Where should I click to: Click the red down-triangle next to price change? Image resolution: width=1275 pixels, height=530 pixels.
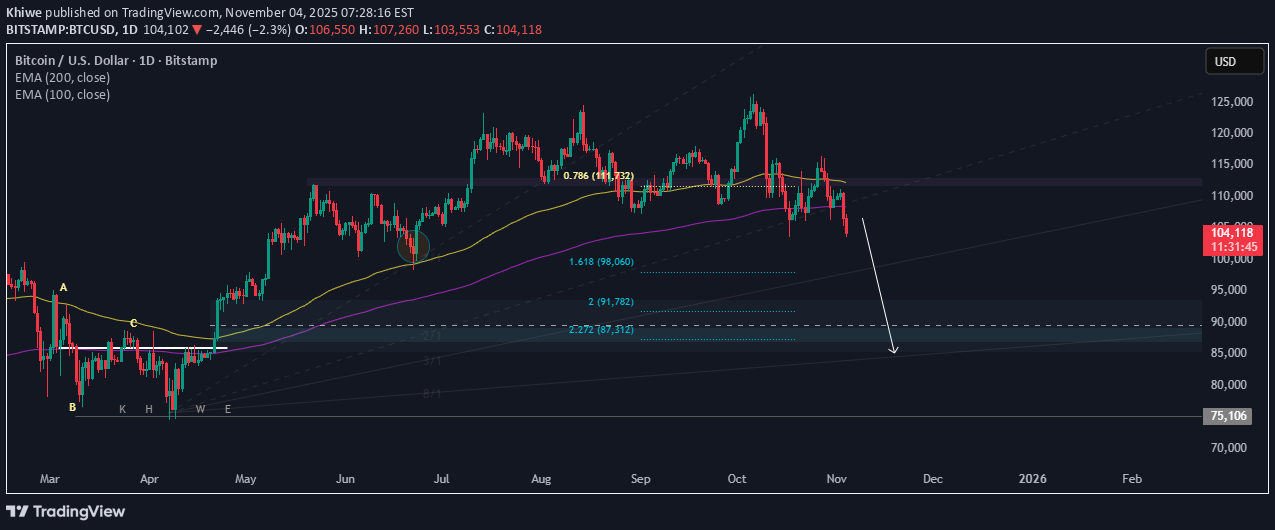click(198, 31)
